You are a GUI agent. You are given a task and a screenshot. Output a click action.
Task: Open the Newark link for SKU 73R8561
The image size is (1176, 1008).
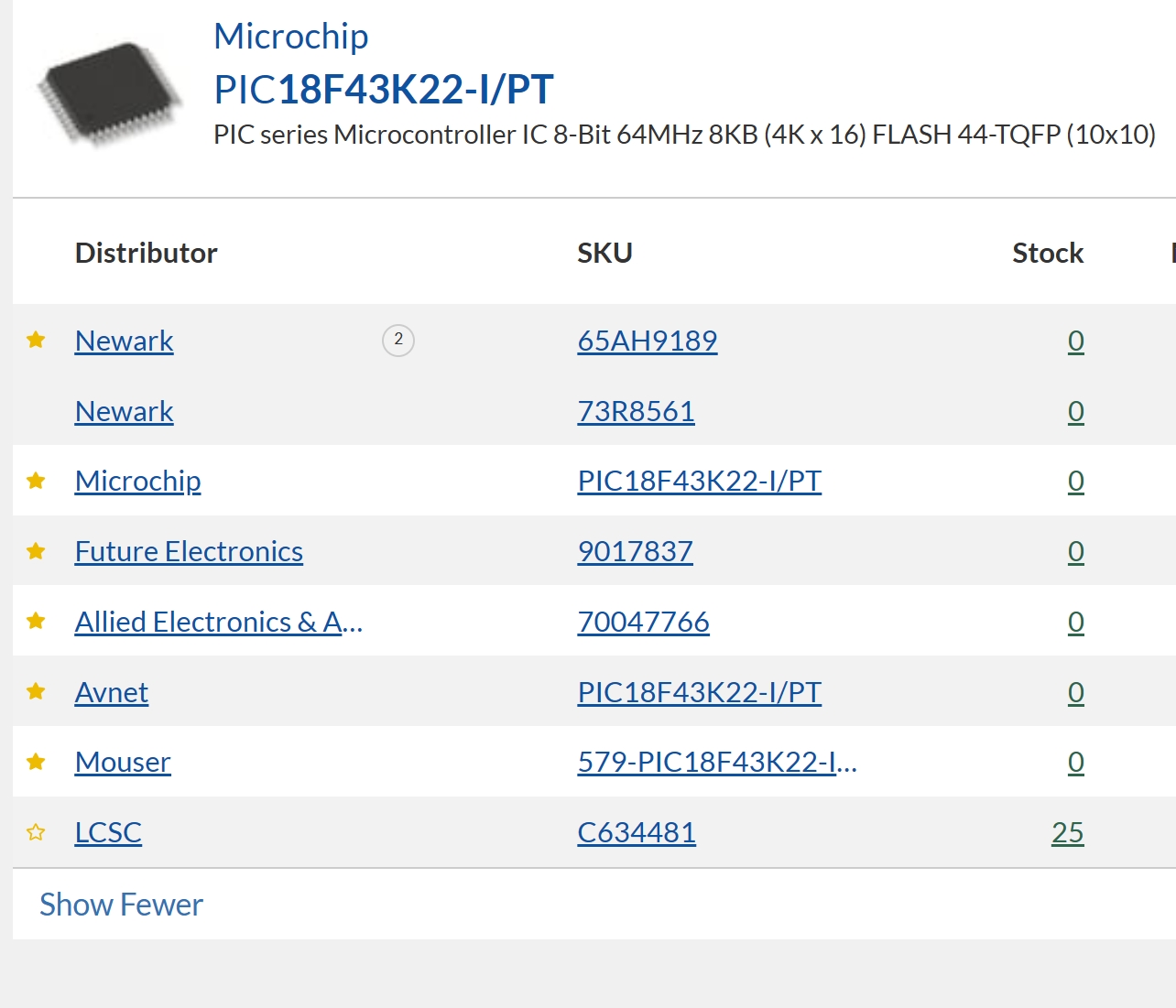point(124,411)
